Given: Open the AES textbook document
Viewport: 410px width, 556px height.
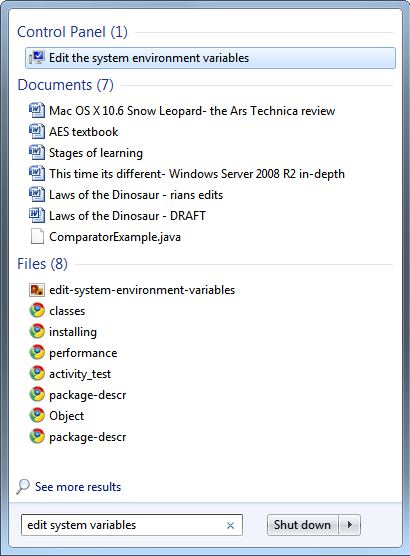Looking at the screenshot, I should [x=84, y=132].
